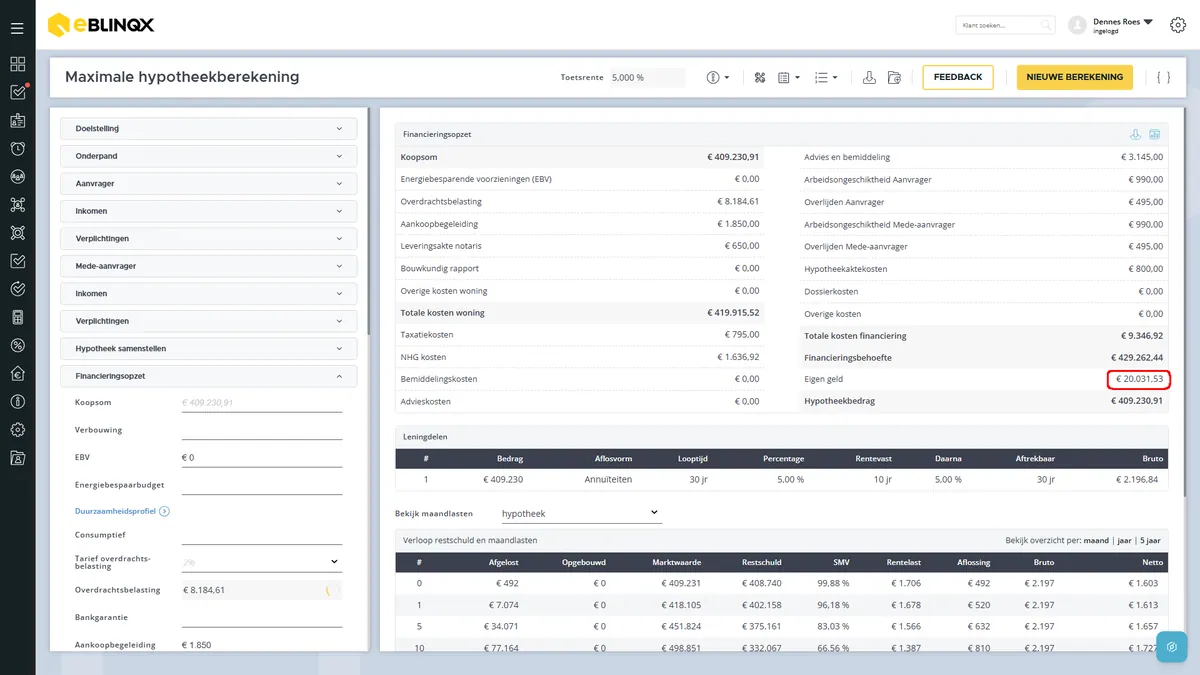
Task: Switch overview to 5 jaar
Action: pyautogui.click(x=1153, y=540)
